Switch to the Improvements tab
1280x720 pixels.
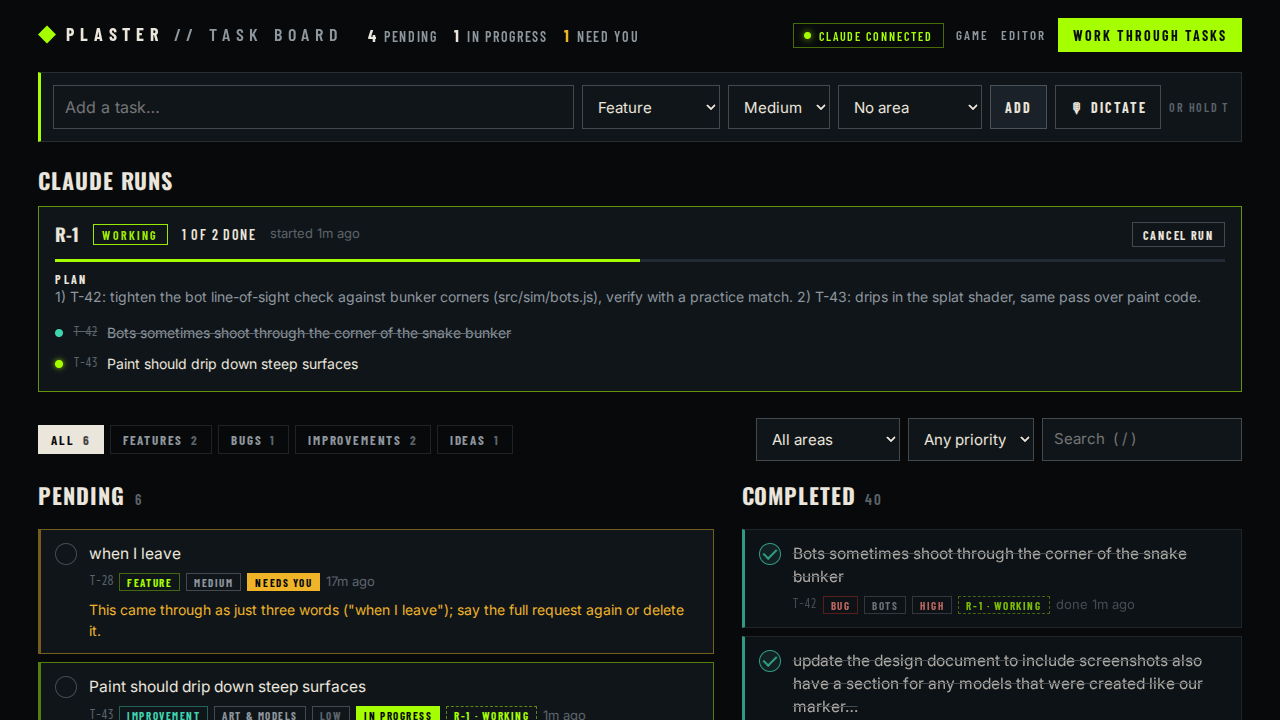[363, 440]
